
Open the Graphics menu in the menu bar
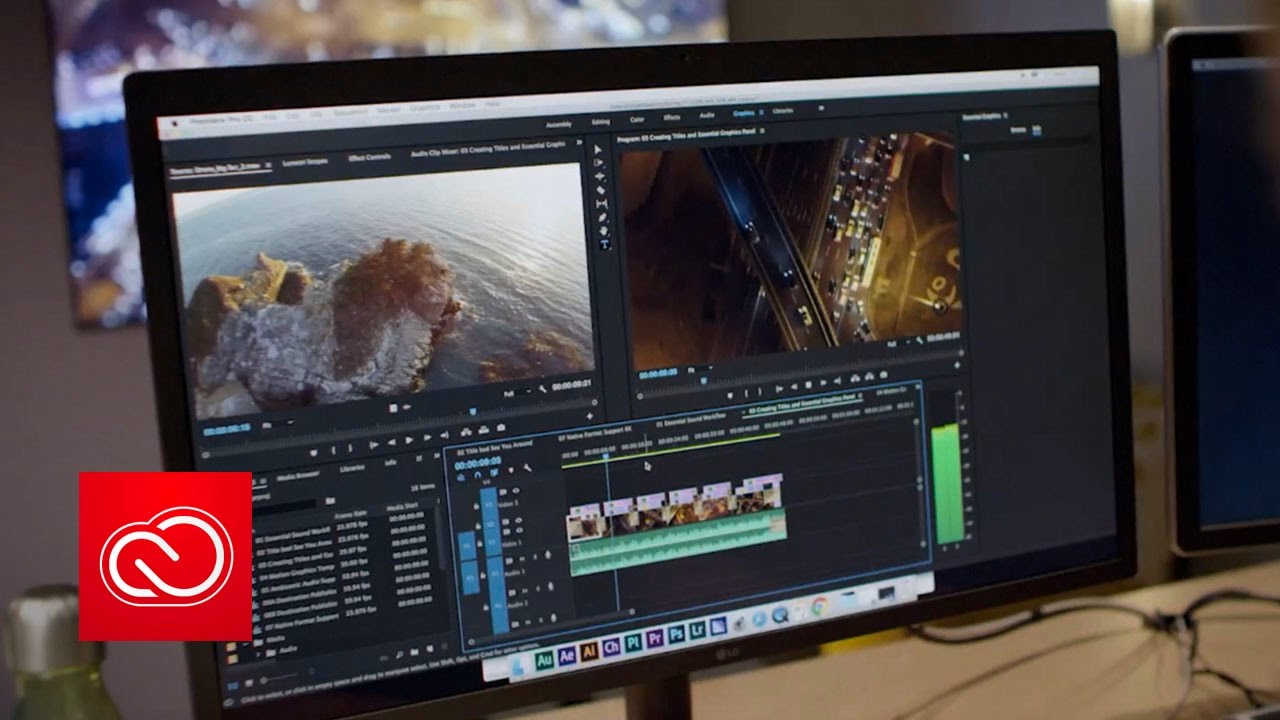pos(425,107)
